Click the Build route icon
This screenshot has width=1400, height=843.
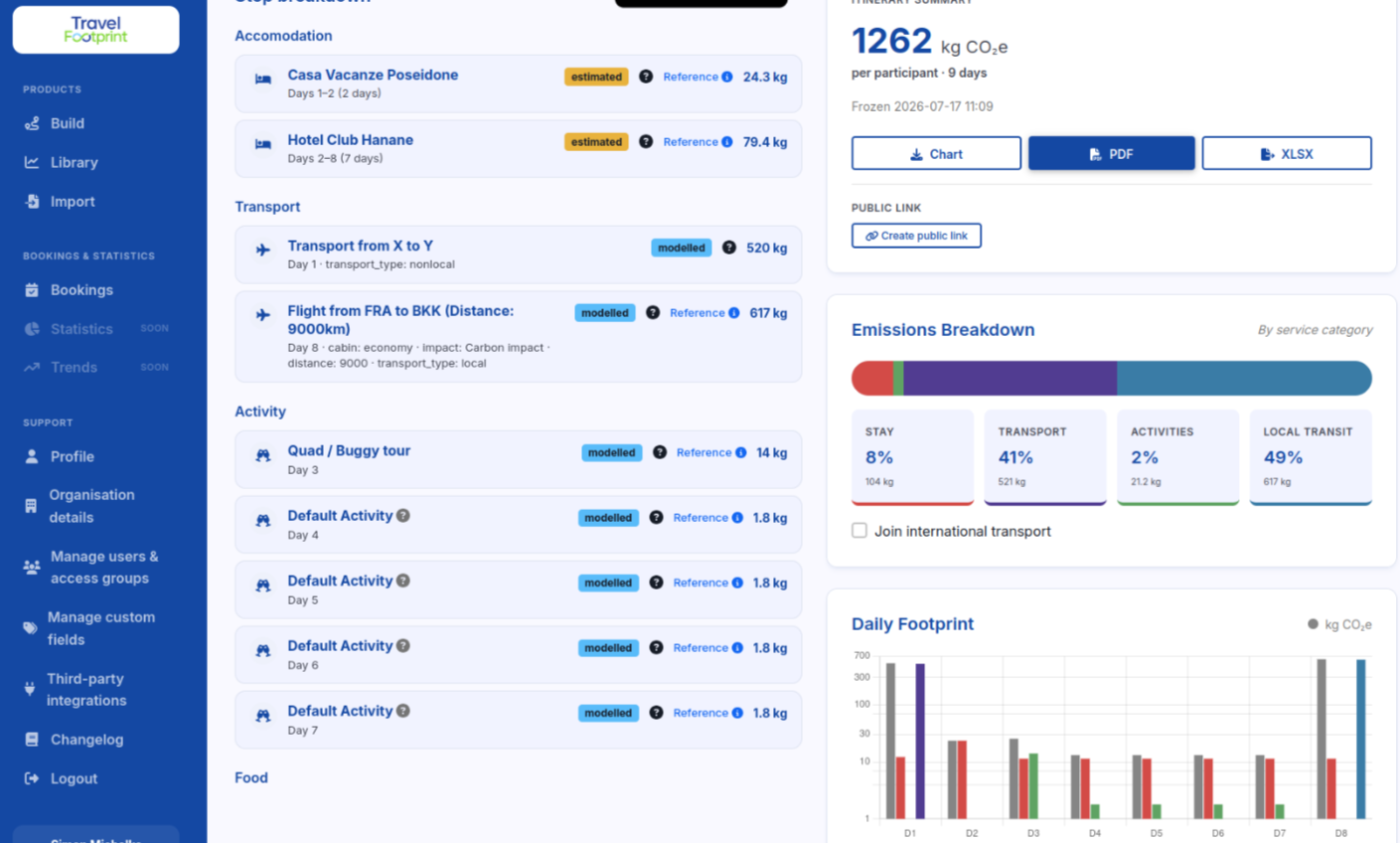(x=32, y=123)
